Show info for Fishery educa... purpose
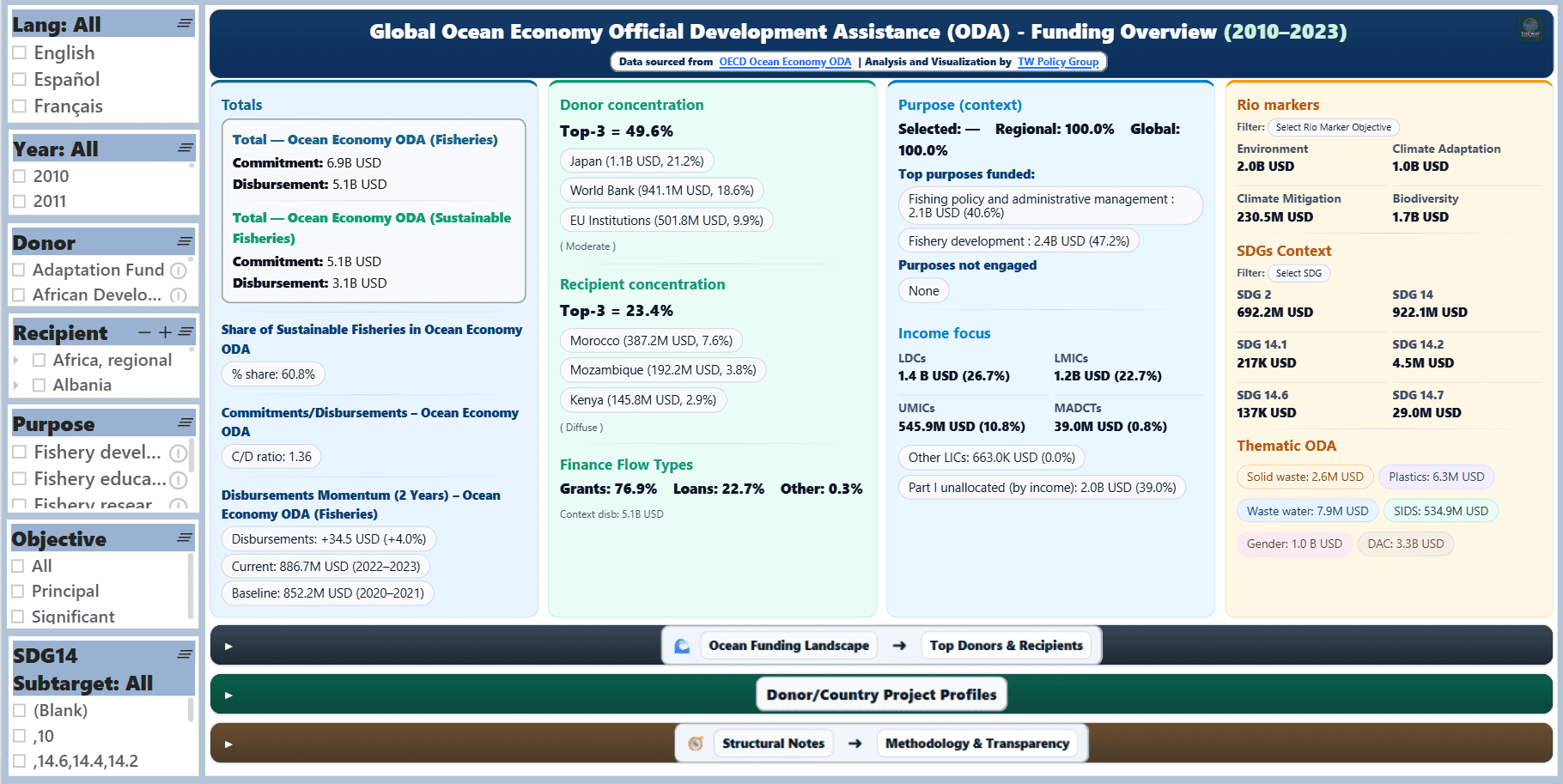The image size is (1563, 784). 179,480
